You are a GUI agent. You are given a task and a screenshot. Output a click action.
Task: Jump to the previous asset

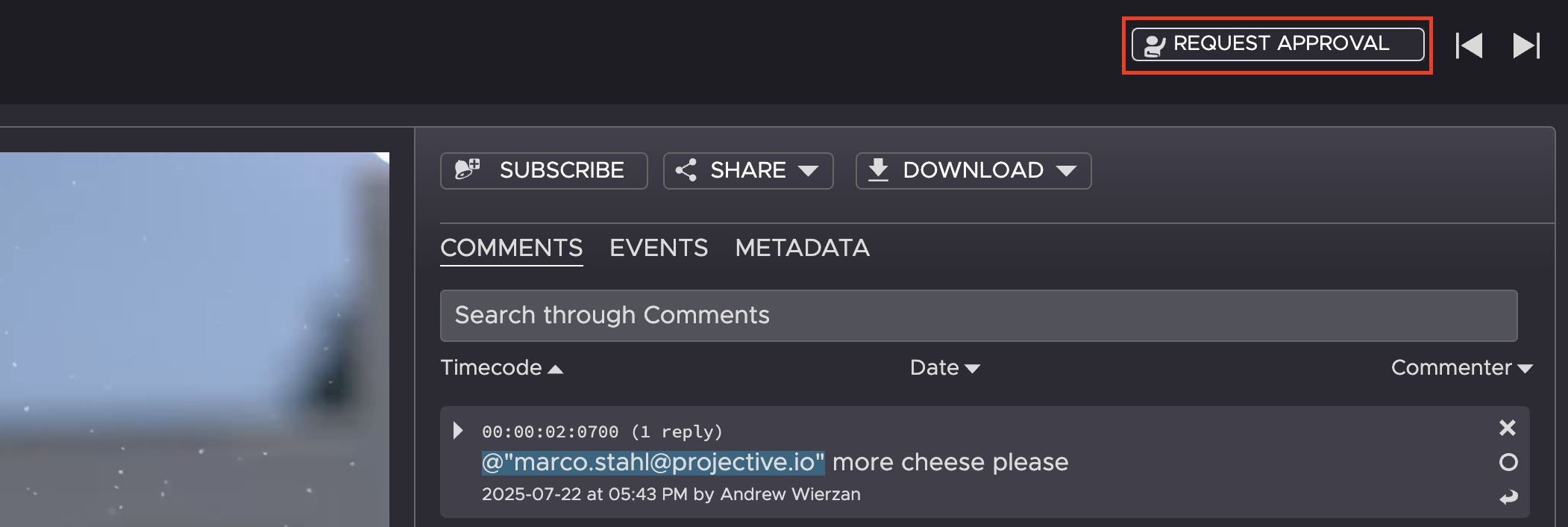coord(1469,46)
